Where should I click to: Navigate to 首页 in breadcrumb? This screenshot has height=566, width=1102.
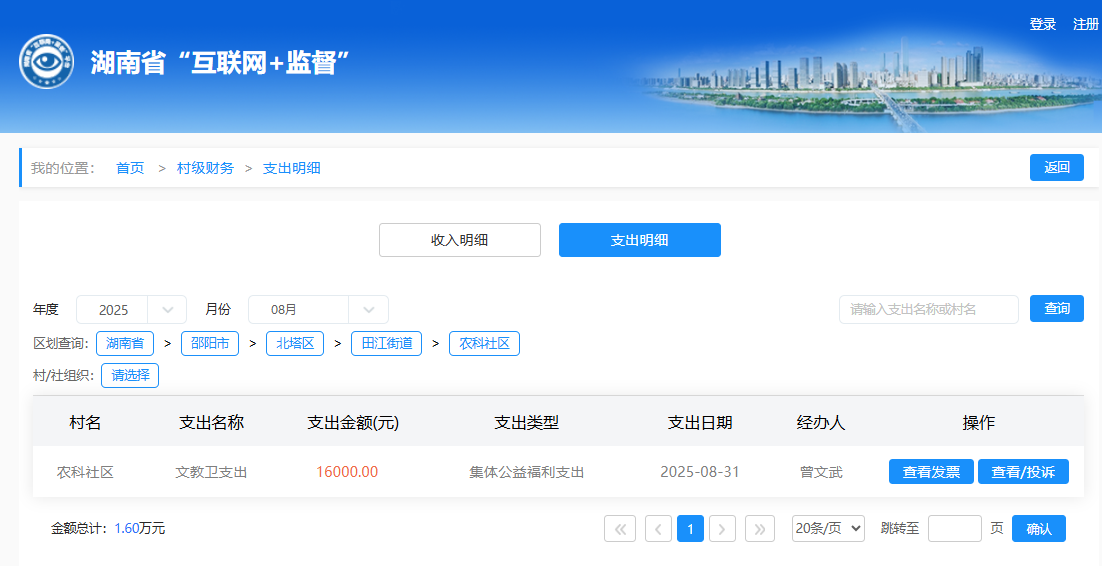130,168
